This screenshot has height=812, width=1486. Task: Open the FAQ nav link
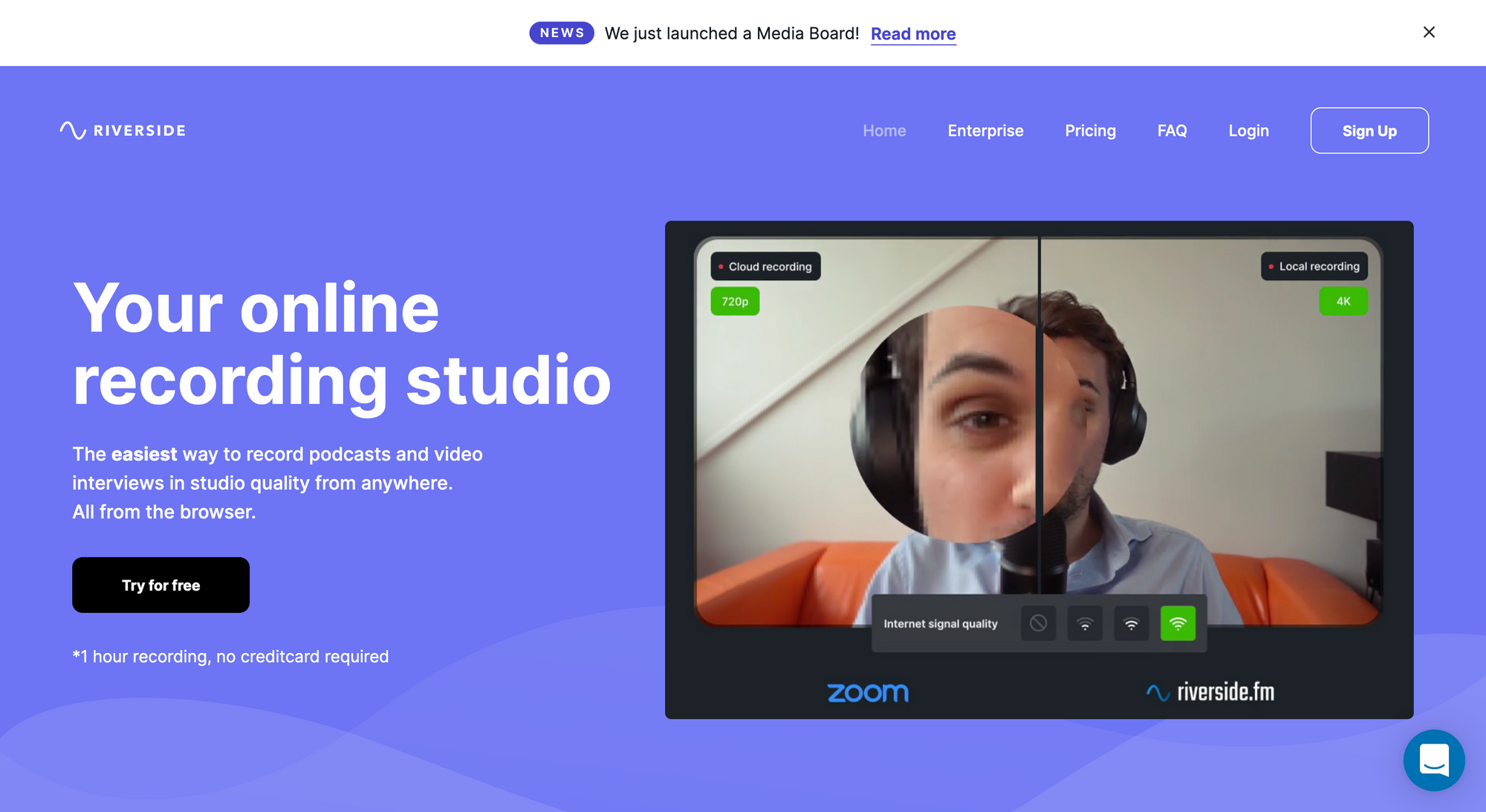[x=1172, y=131]
